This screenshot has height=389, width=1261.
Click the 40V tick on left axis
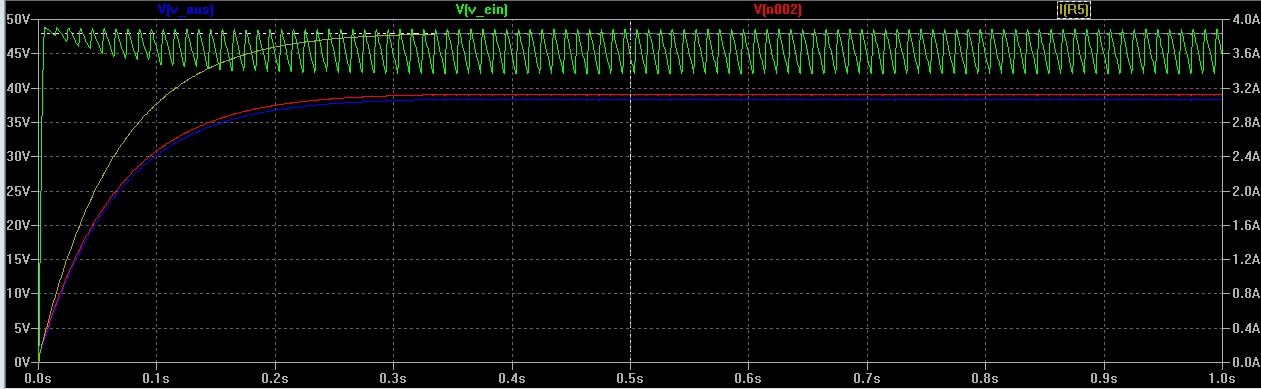click(x=19, y=88)
